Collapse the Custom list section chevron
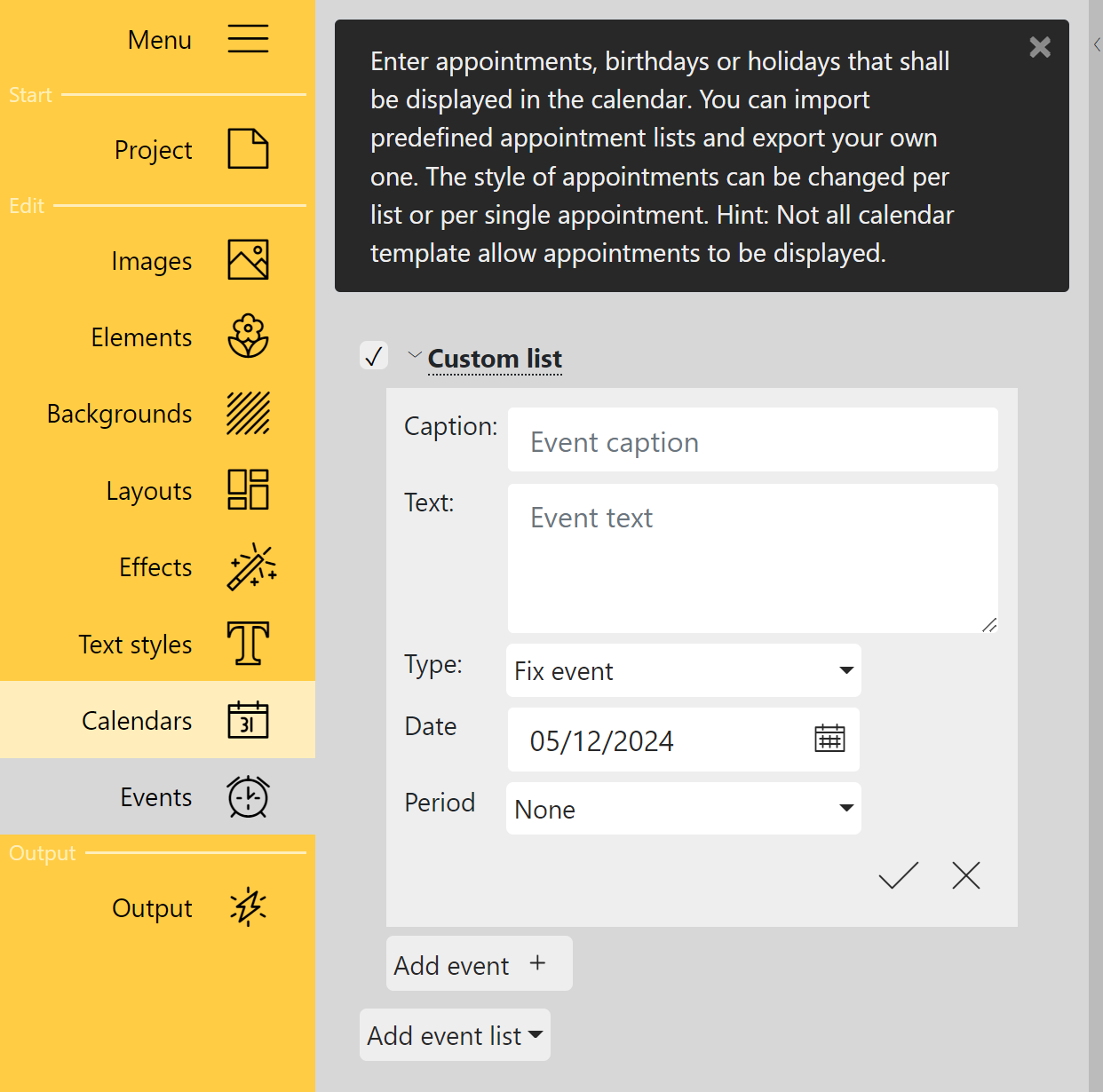The width and height of the screenshot is (1103, 1092). [414, 356]
